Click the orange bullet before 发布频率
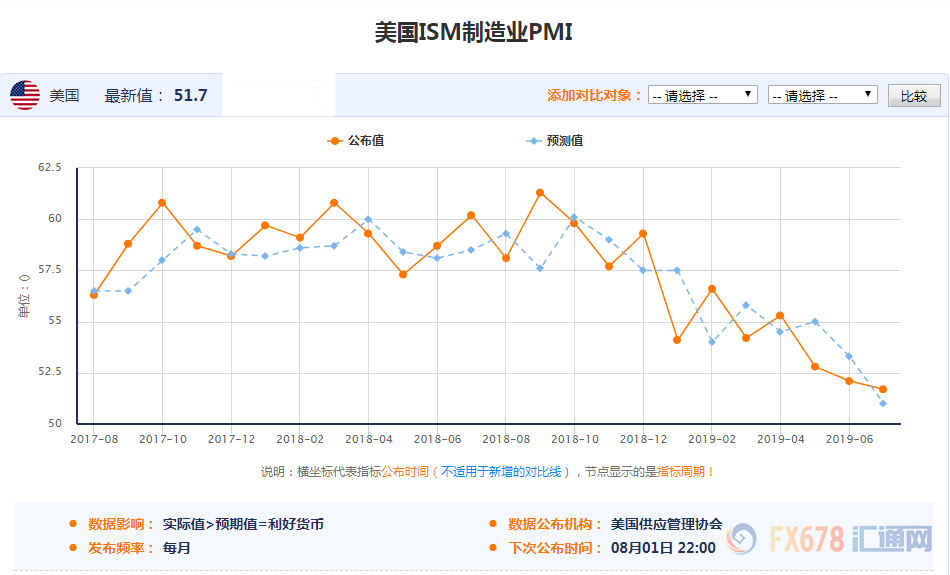Screen dimensions: 950x575 pos(73,547)
